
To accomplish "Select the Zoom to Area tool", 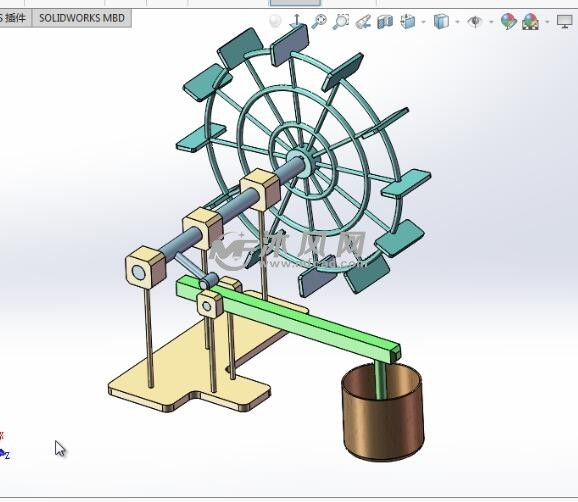I will coord(341,21).
